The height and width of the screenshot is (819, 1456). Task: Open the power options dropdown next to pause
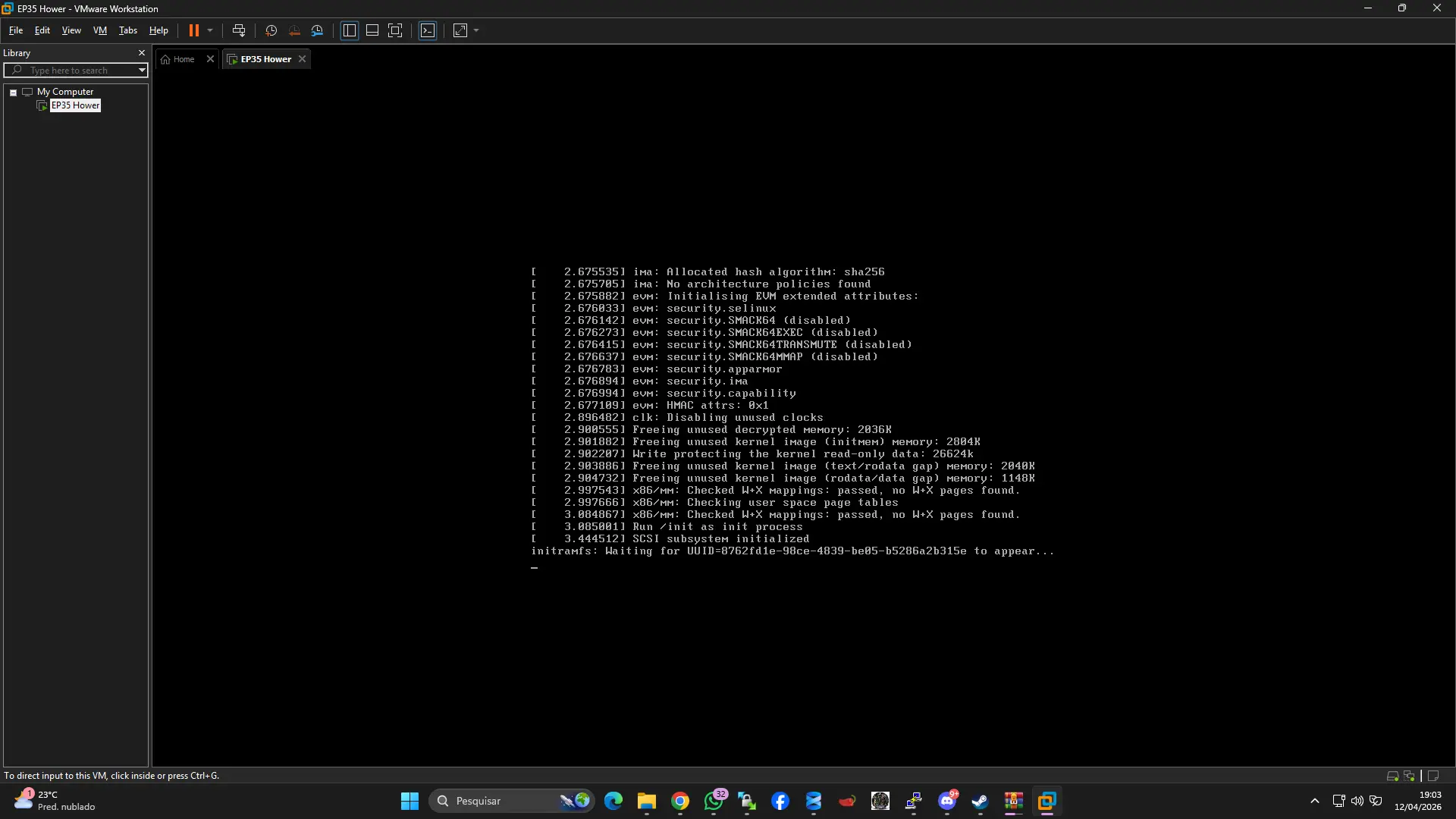pyautogui.click(x=210, y=30)
